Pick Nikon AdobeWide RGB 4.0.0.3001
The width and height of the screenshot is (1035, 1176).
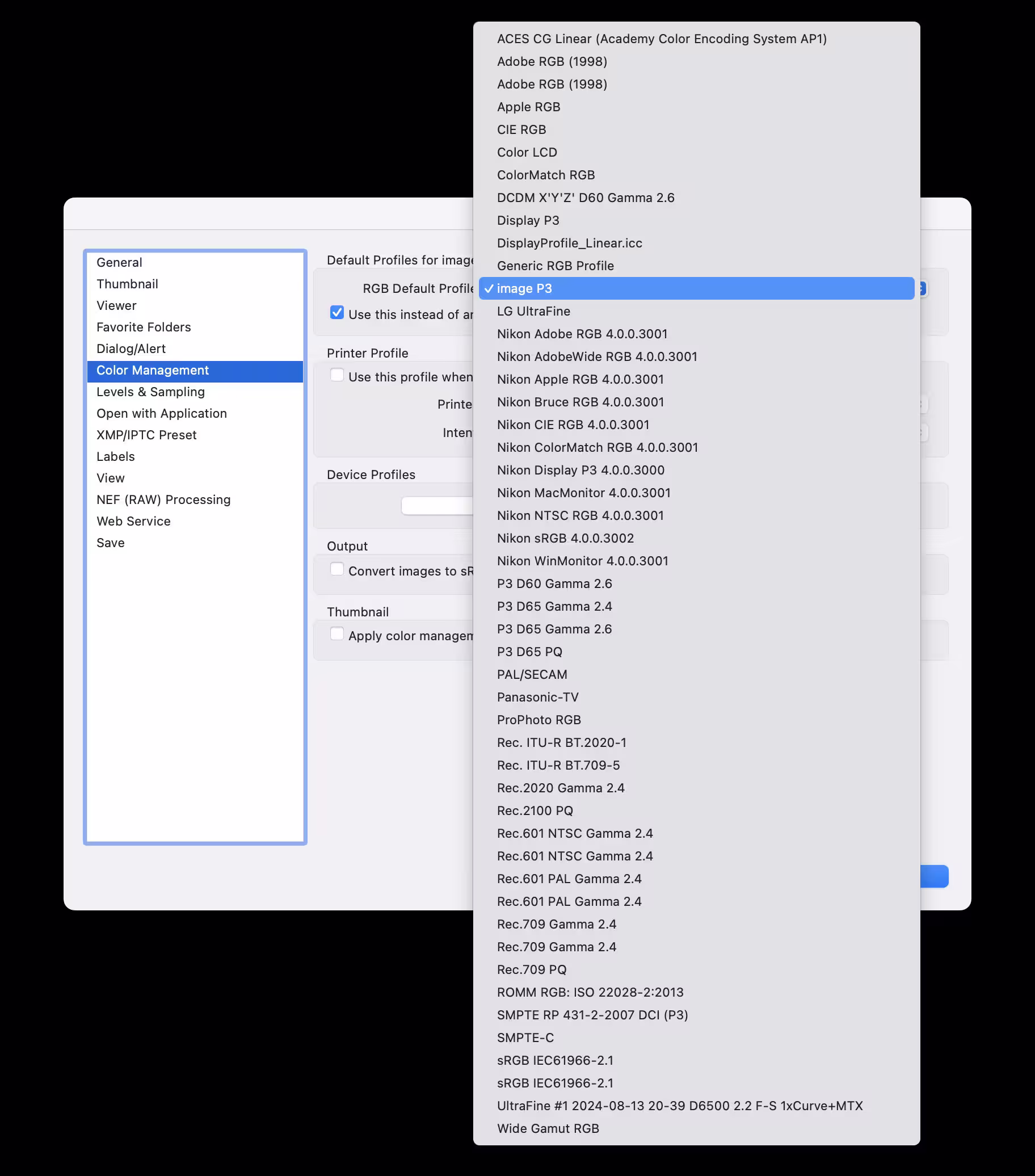point(696,356)
